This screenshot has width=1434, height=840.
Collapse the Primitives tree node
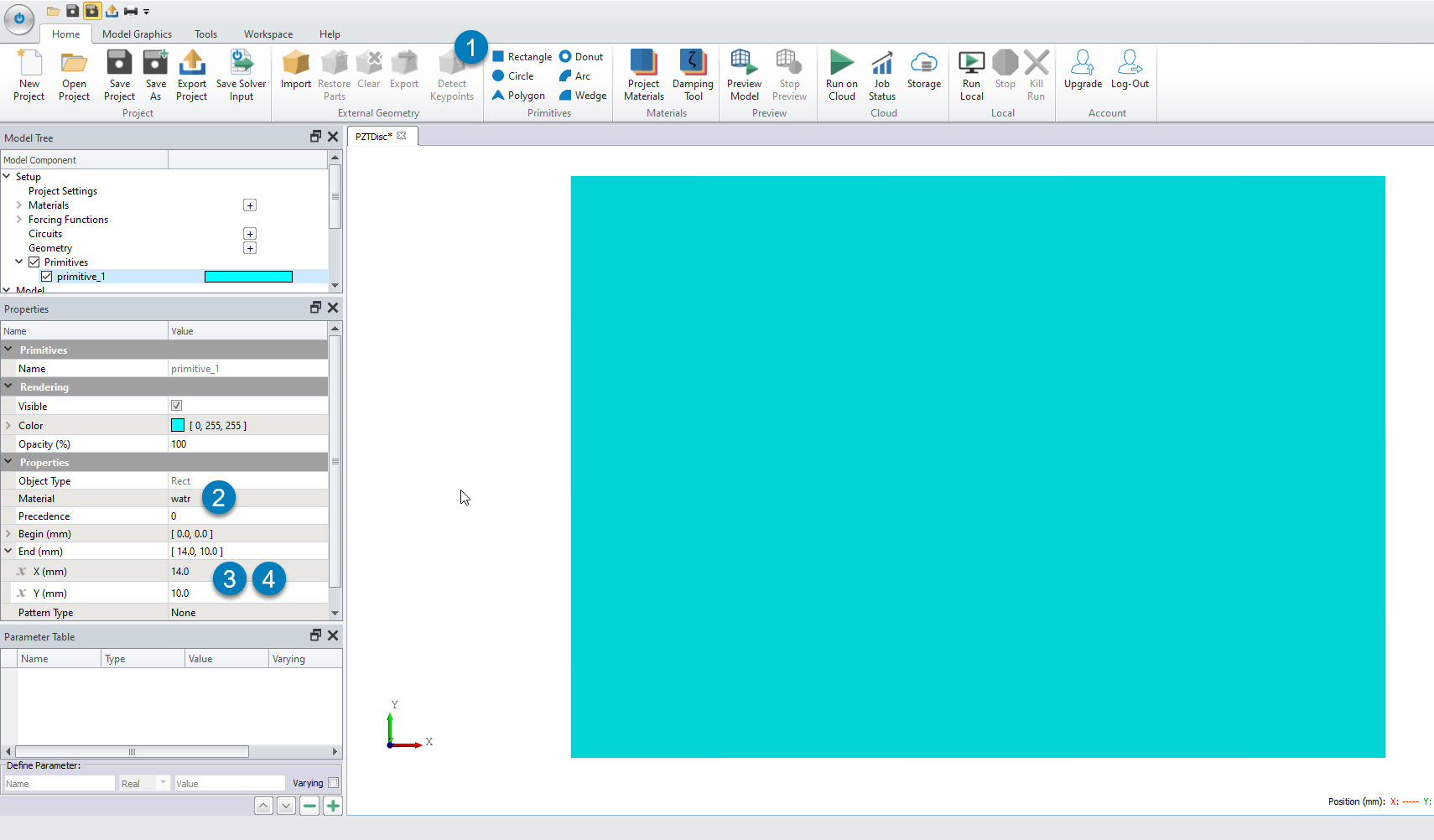(19, 262)
